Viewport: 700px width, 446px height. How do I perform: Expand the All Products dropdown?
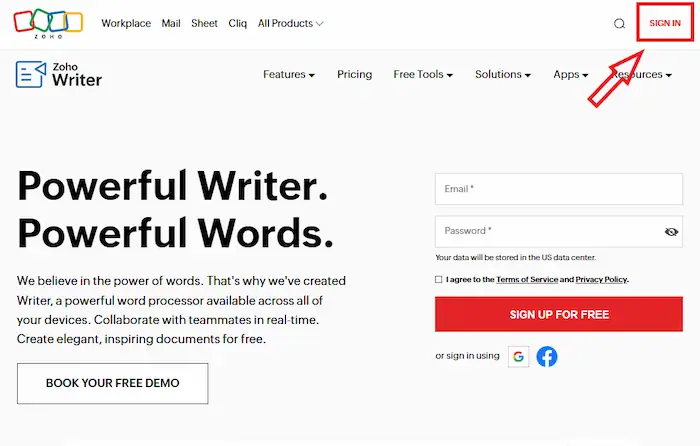pyautogui.click(x=290, y=23)
